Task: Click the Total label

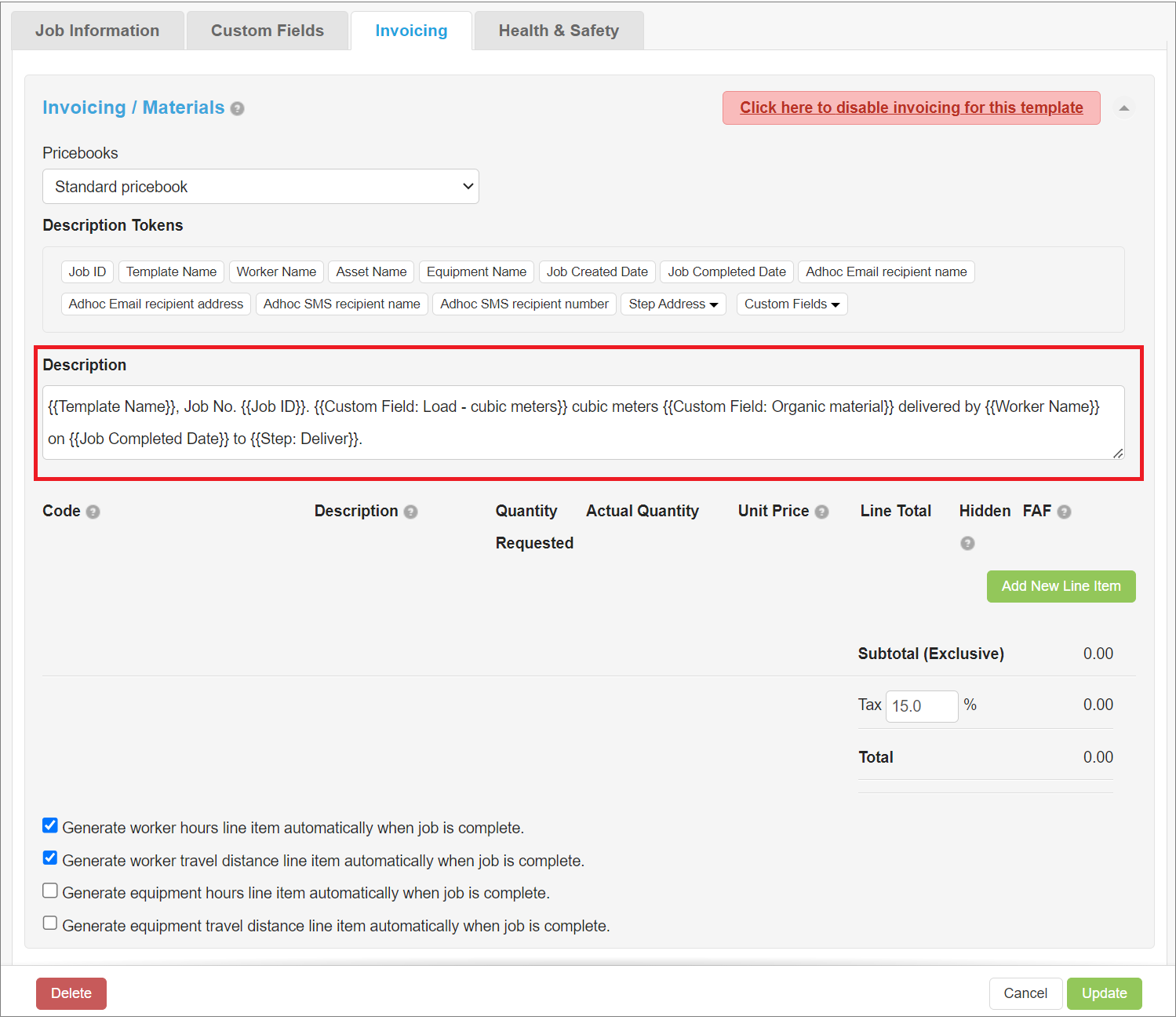Action: pyautogui.click(x=876, y=757)
